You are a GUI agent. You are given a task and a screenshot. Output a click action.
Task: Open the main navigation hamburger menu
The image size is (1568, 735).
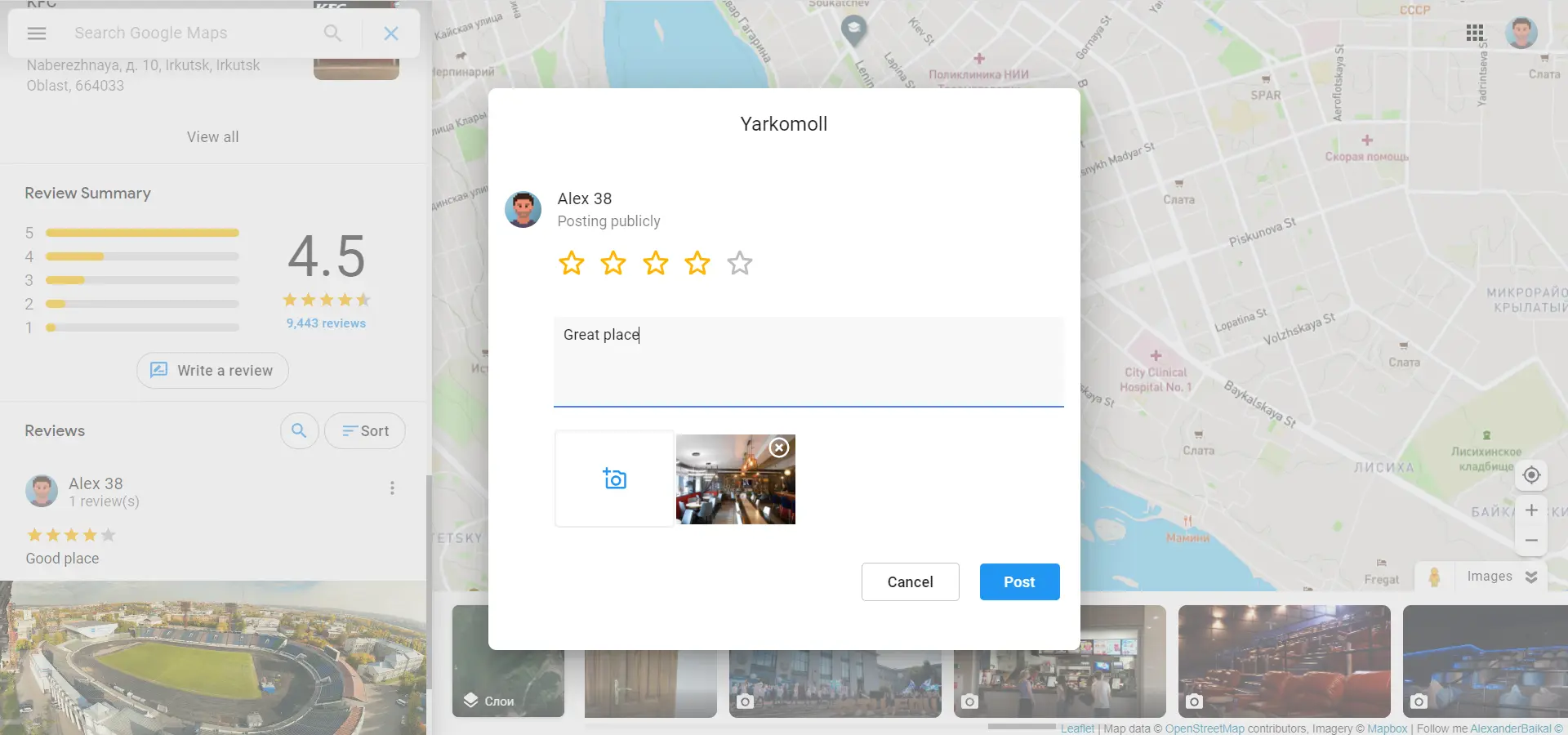pos(37,33)
